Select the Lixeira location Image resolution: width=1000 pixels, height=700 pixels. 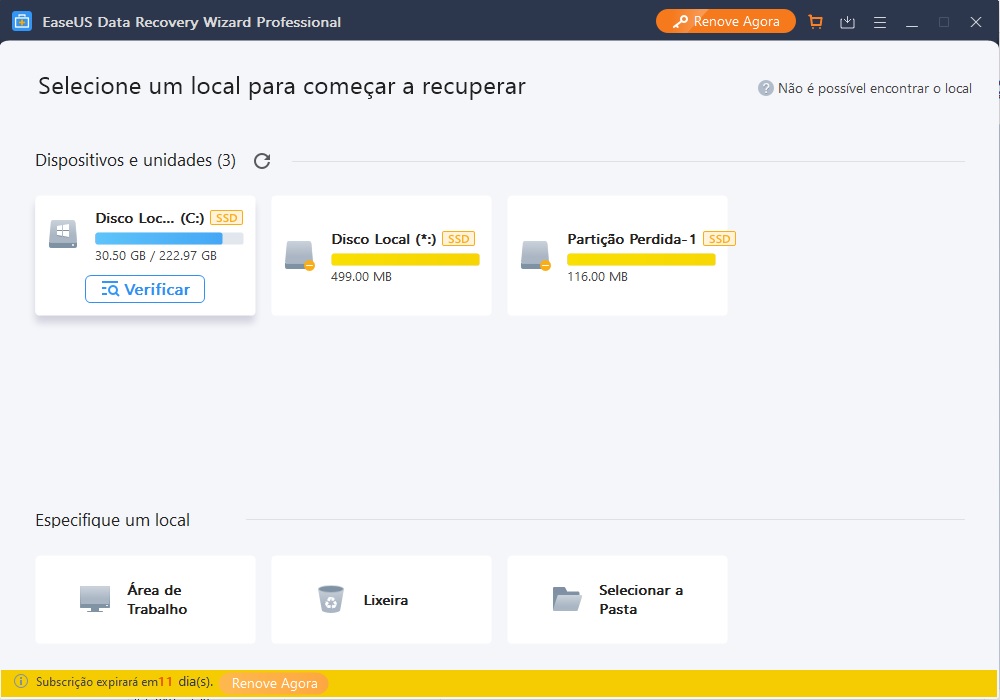(381, 599)
